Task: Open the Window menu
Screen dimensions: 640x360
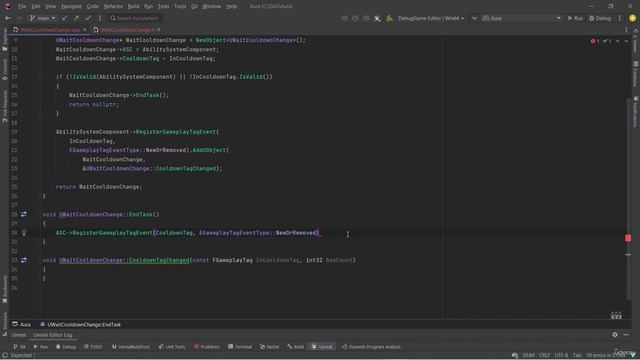Action: (211, 7)
